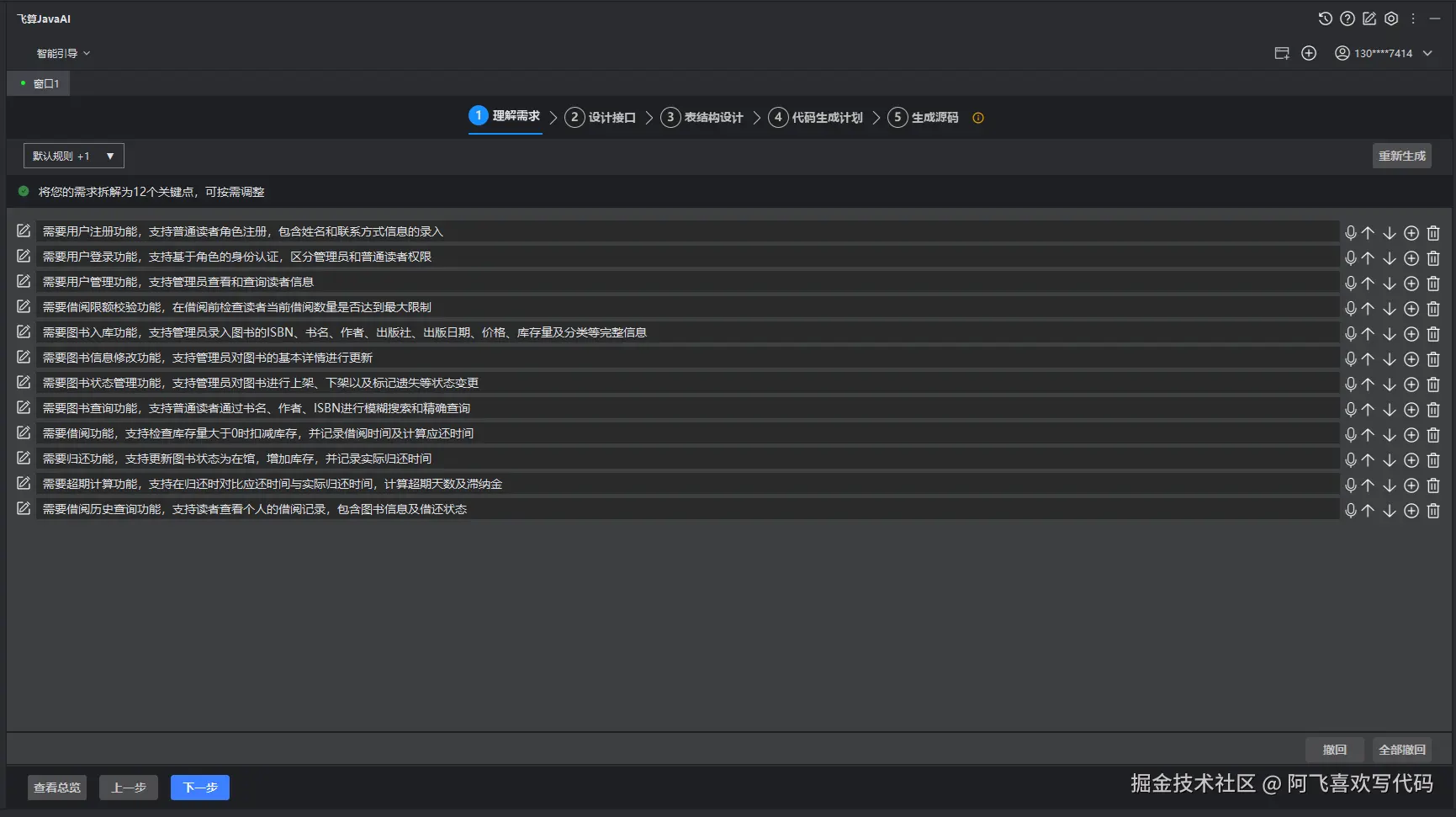1456x817 pixels.
Task: Click microphone icon on 用户注册功能 row
Action: (1350, 233)
